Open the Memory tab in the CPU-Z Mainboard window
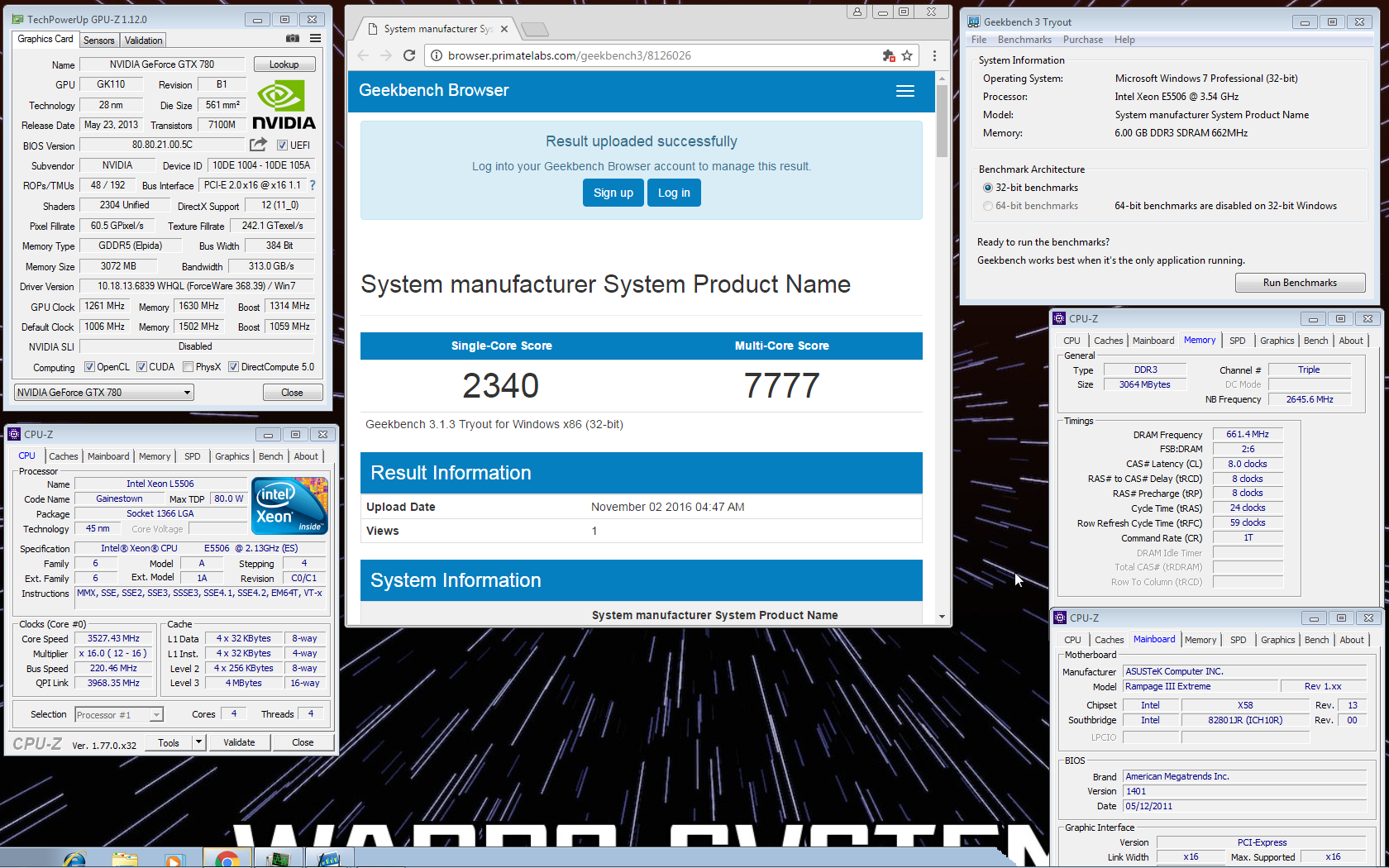1389x868 pixels. point(1200,640)
